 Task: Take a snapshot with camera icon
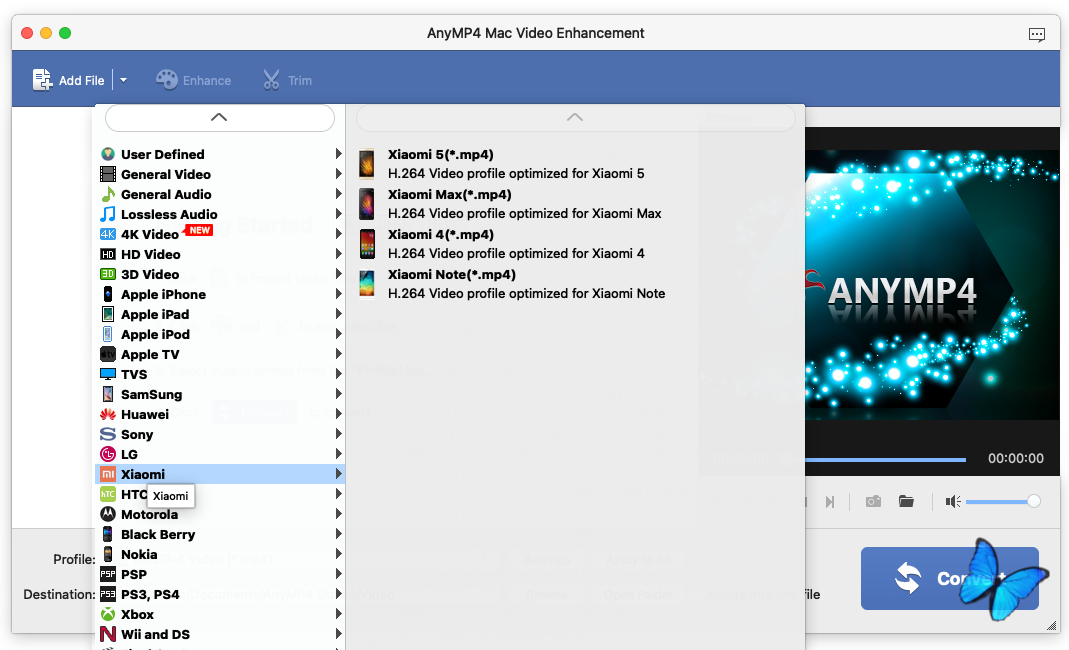pyautogui.click(x=873, y=502)
